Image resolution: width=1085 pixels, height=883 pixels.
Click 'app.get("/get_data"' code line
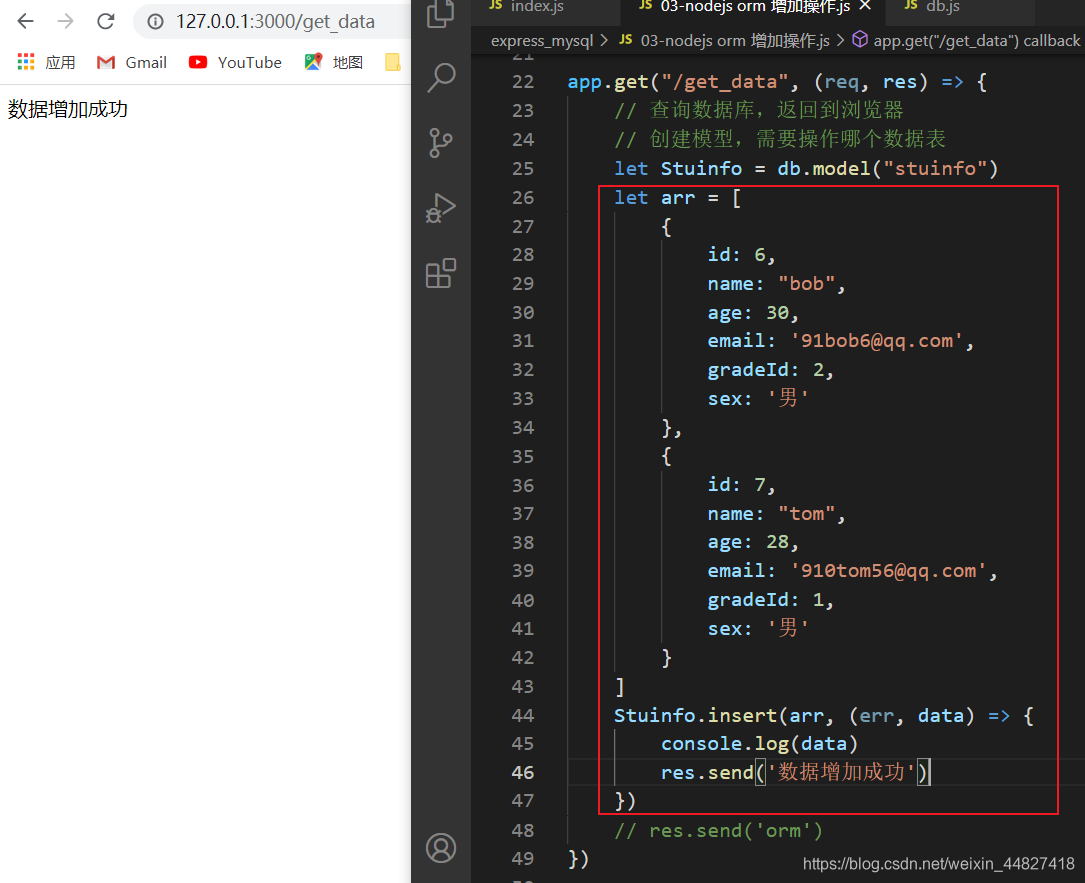776,82
